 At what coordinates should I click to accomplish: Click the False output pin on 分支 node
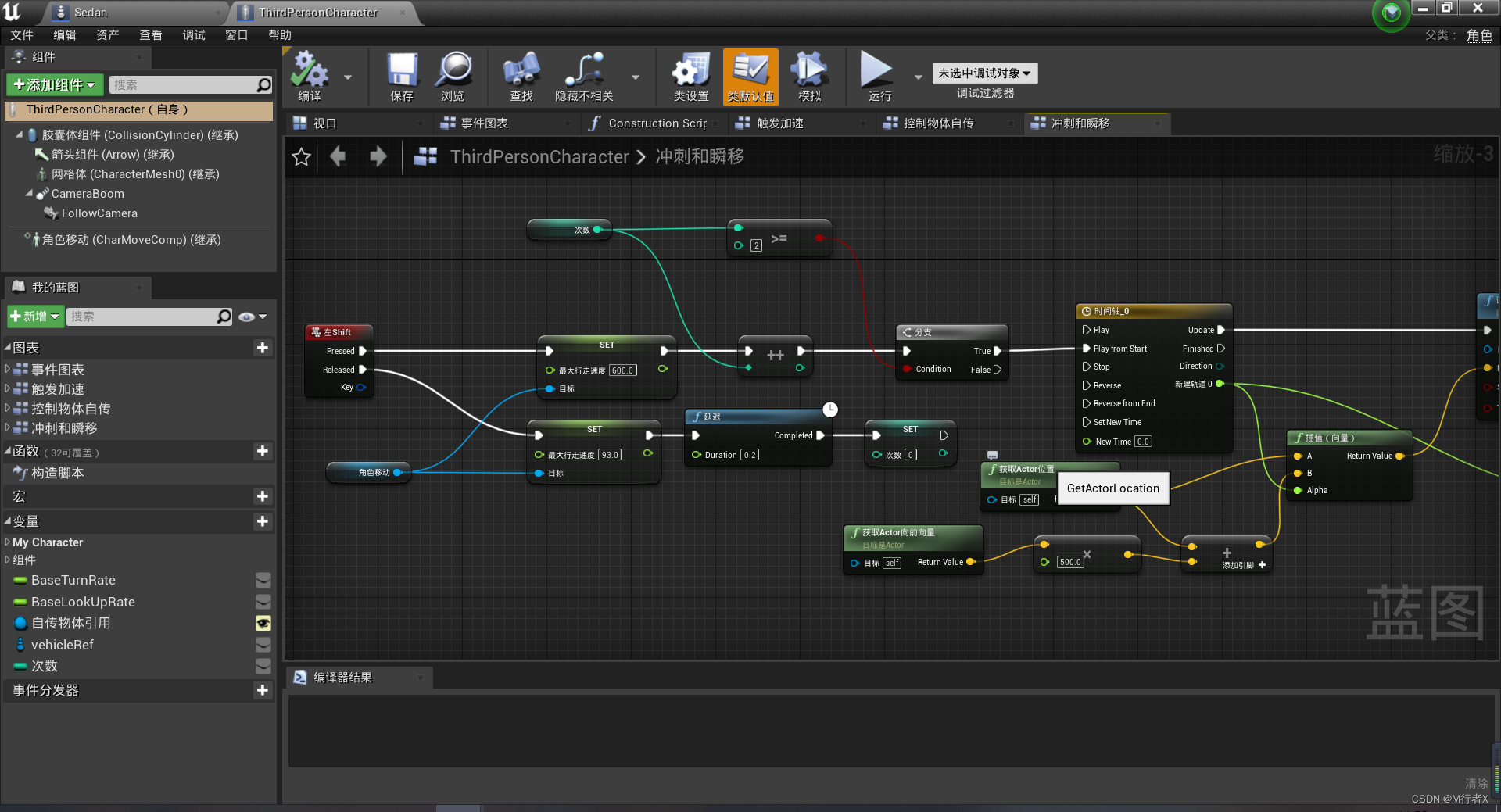click(x=998, y=370)
